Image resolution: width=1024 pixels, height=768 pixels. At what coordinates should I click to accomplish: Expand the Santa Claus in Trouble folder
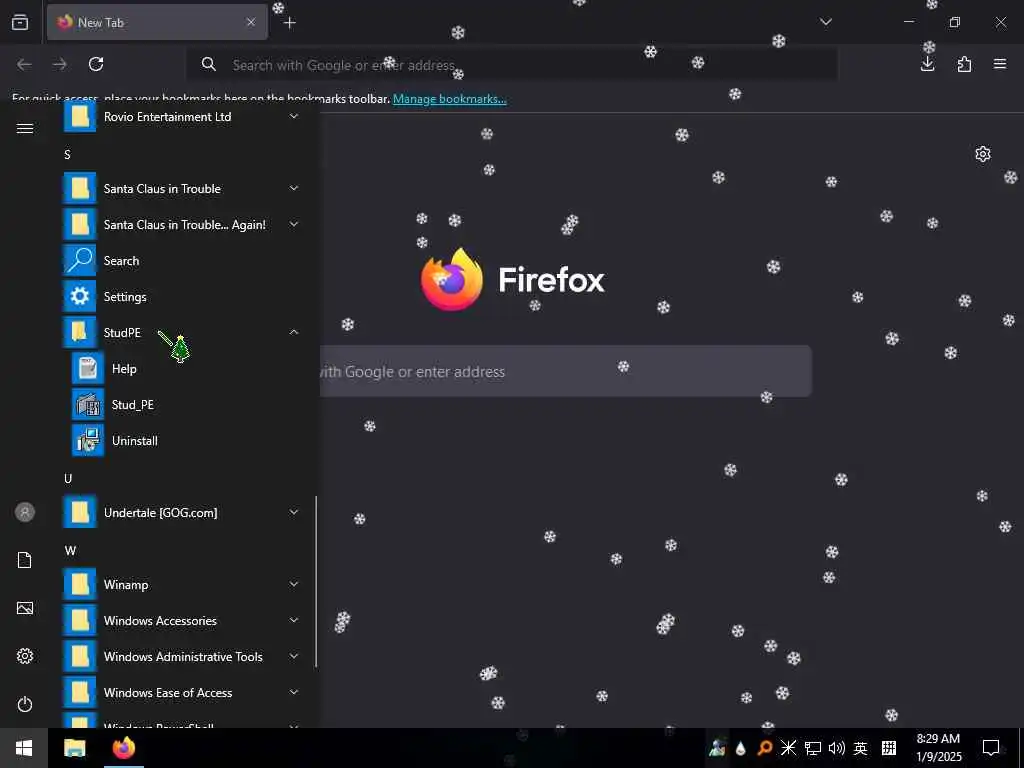point(183,189)
